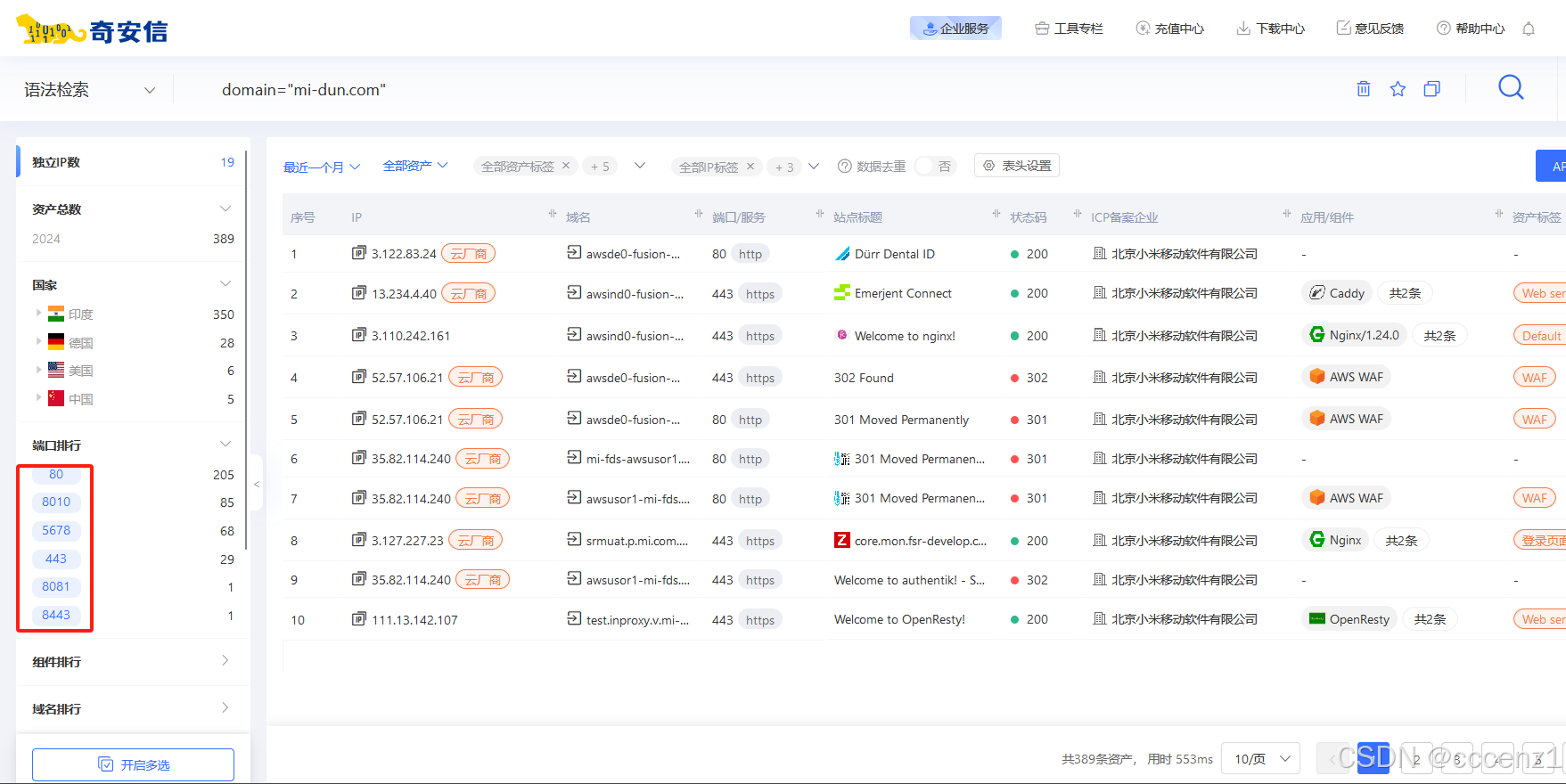This screenshot has height=784, width=1566.
Task: Filter by port 8443
Action: (x=56, y=615)
